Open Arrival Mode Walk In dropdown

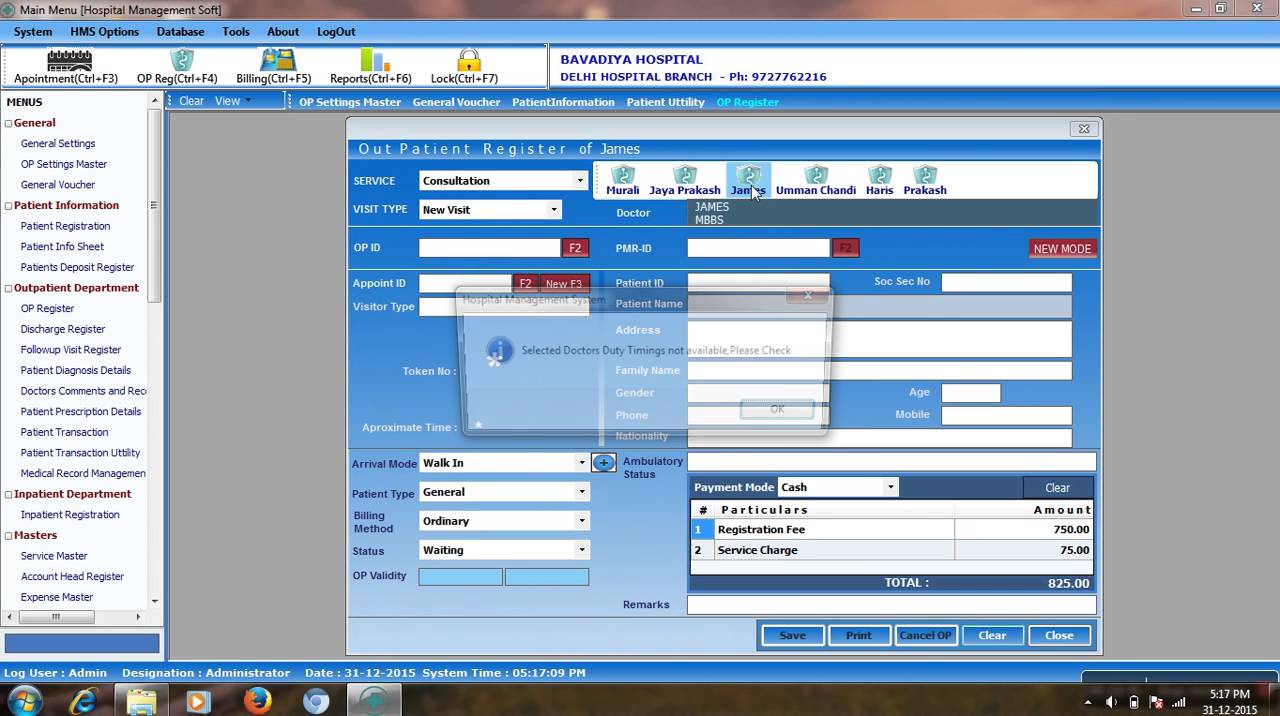582,463
